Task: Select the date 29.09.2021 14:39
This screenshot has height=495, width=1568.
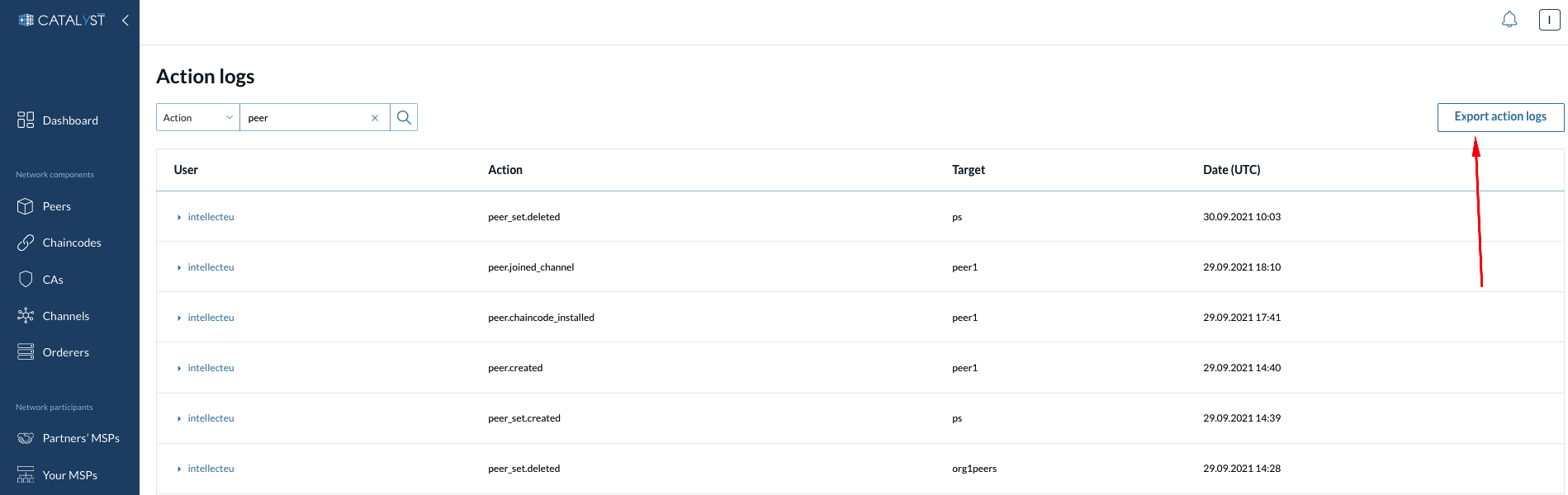Action: tap(1242, 418)
